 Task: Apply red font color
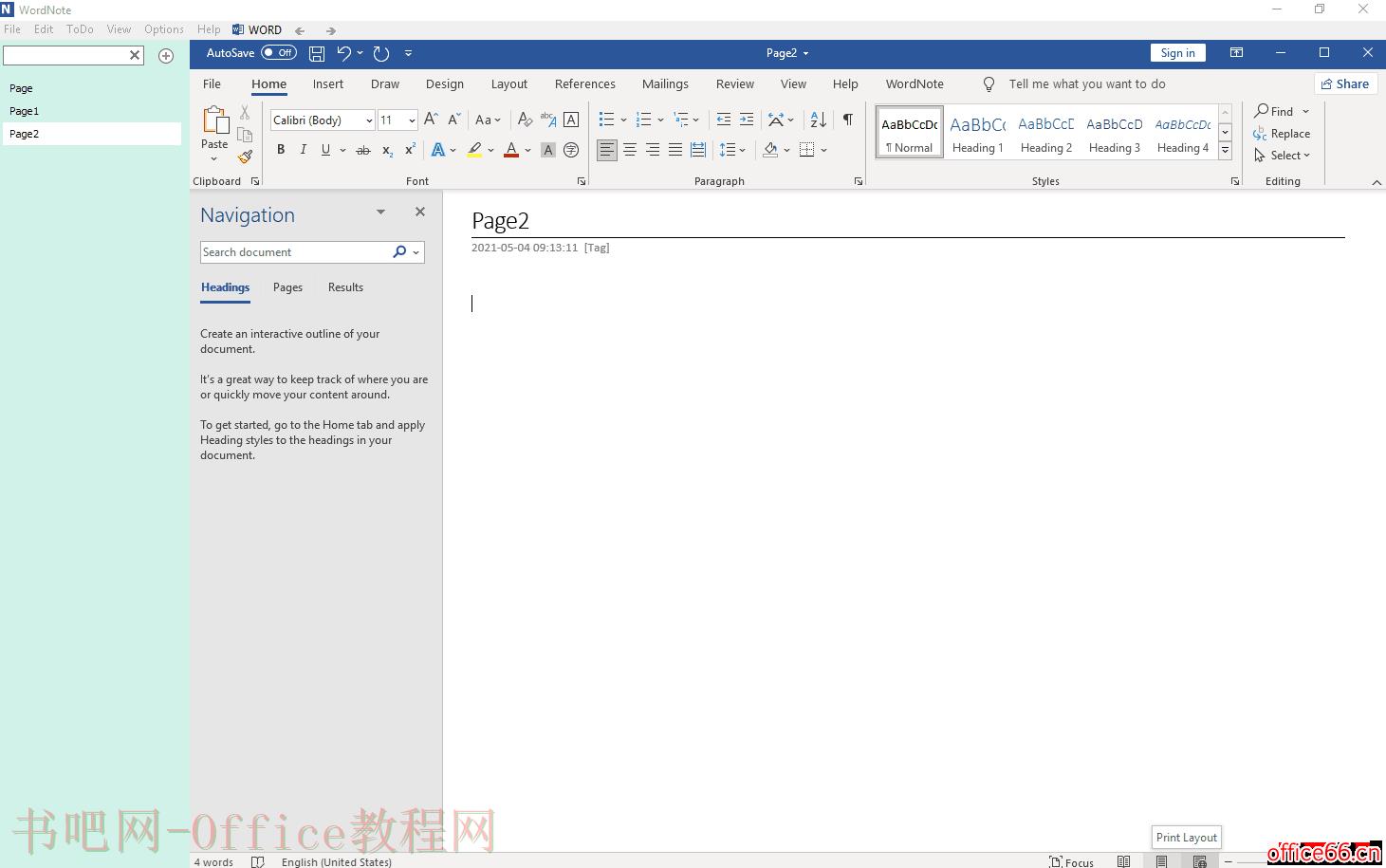(511, 150)
